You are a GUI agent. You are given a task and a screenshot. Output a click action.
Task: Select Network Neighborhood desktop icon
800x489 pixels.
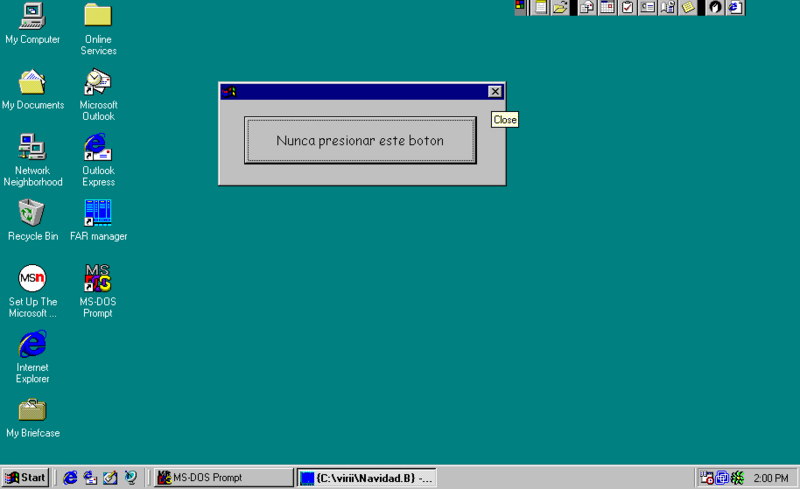(x=33, y=160)
